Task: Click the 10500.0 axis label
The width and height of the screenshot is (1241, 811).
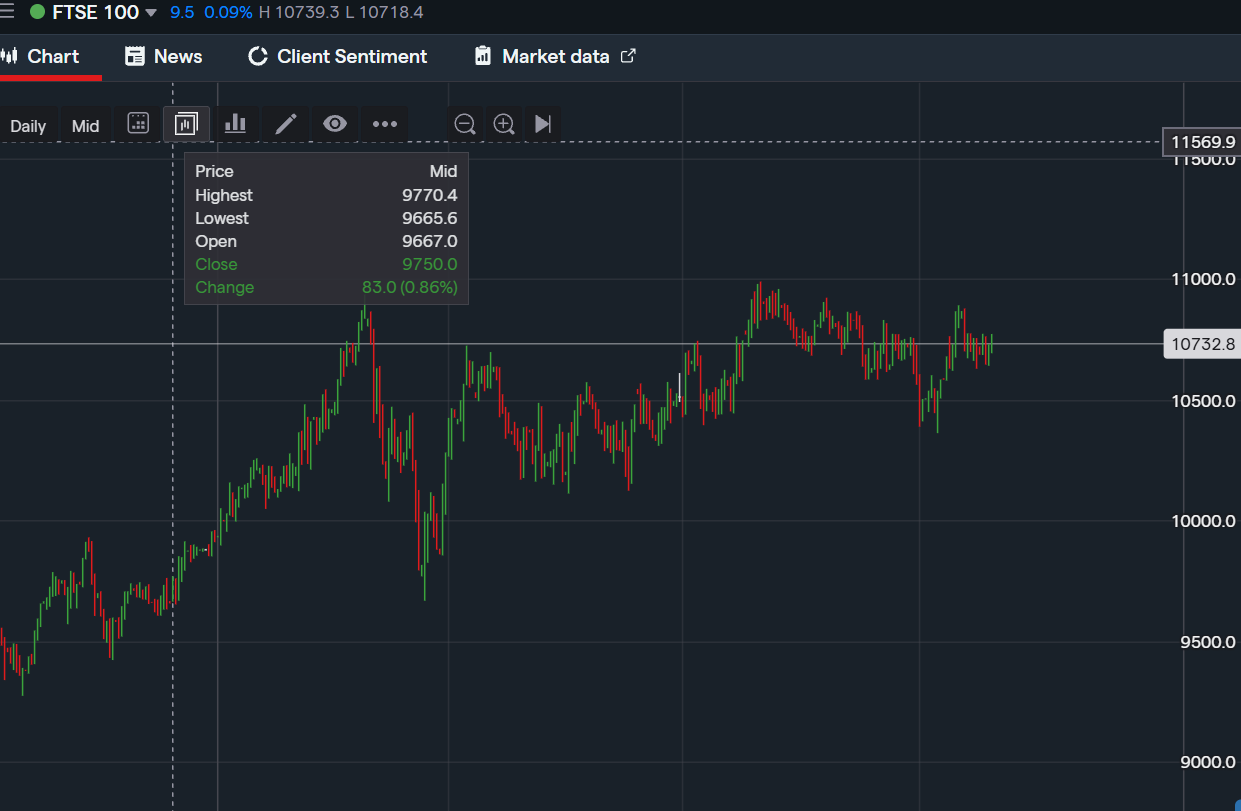Action: 1203,401
